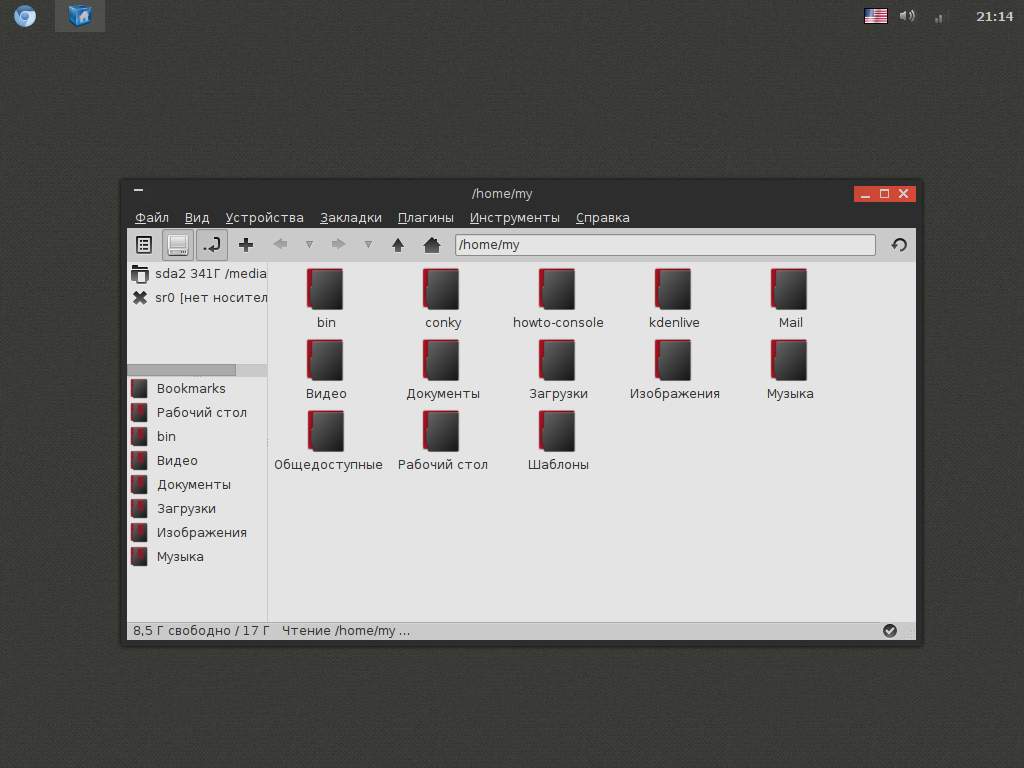Open Изображения bookmark in side panel
1024x768 pixels.
[x=197, y=533]
